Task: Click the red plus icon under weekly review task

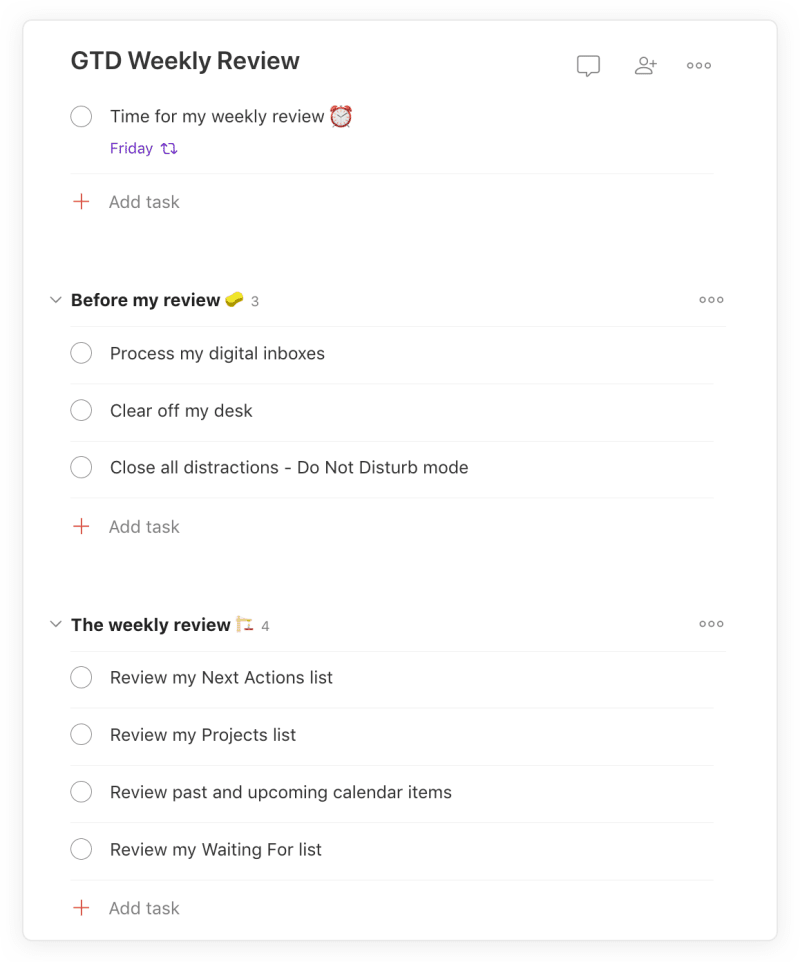Action: pyautogui.click(x=81, y=201)
